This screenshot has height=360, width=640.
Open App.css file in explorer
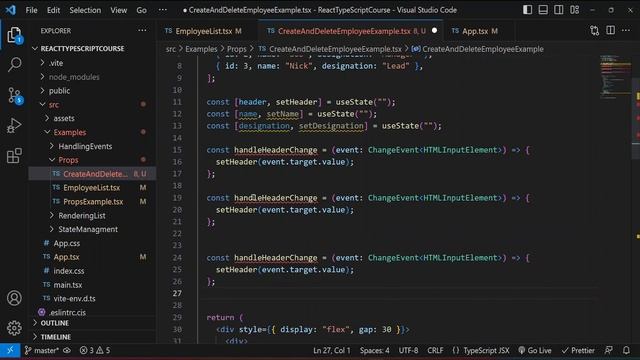(67, 243)
